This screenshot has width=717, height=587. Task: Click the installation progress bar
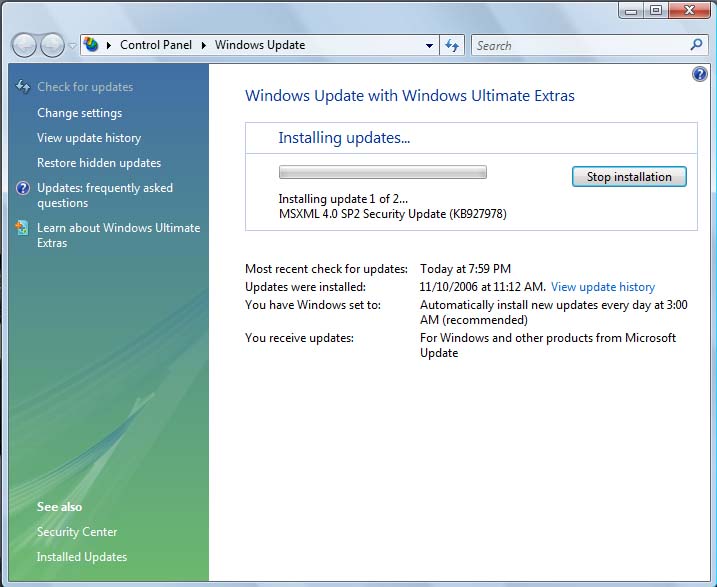tap(382, 173)
